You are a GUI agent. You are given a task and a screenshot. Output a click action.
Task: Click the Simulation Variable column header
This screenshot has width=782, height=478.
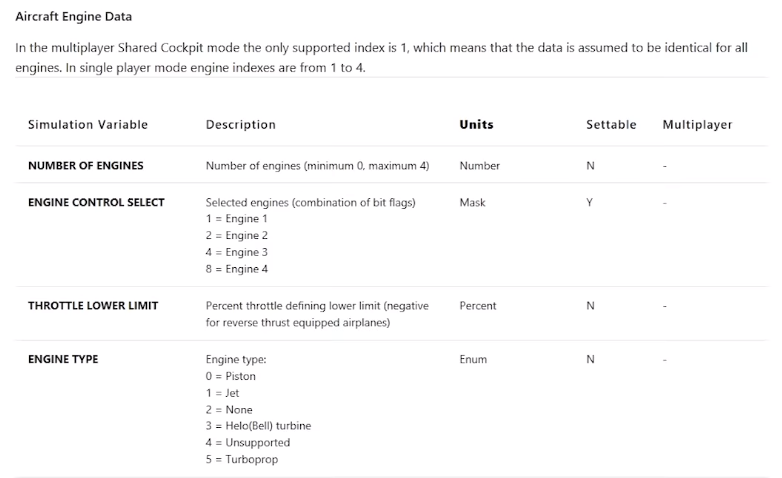pos(87,125)
